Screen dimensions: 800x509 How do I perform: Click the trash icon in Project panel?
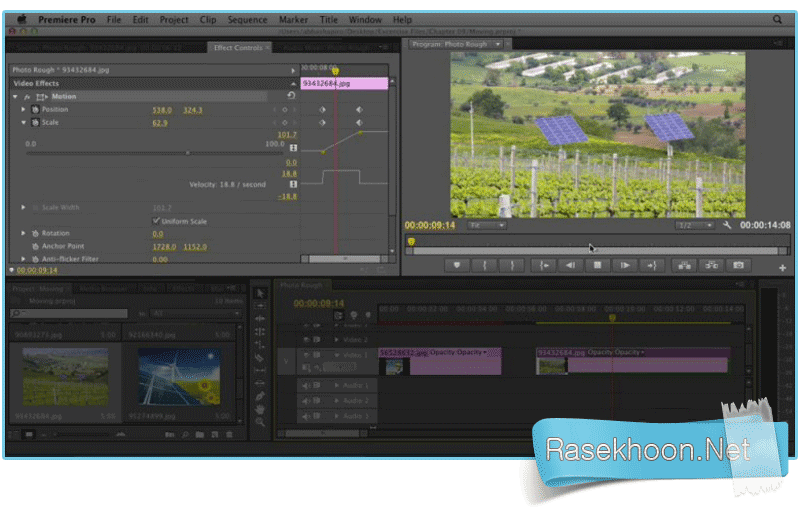point(230,435)
